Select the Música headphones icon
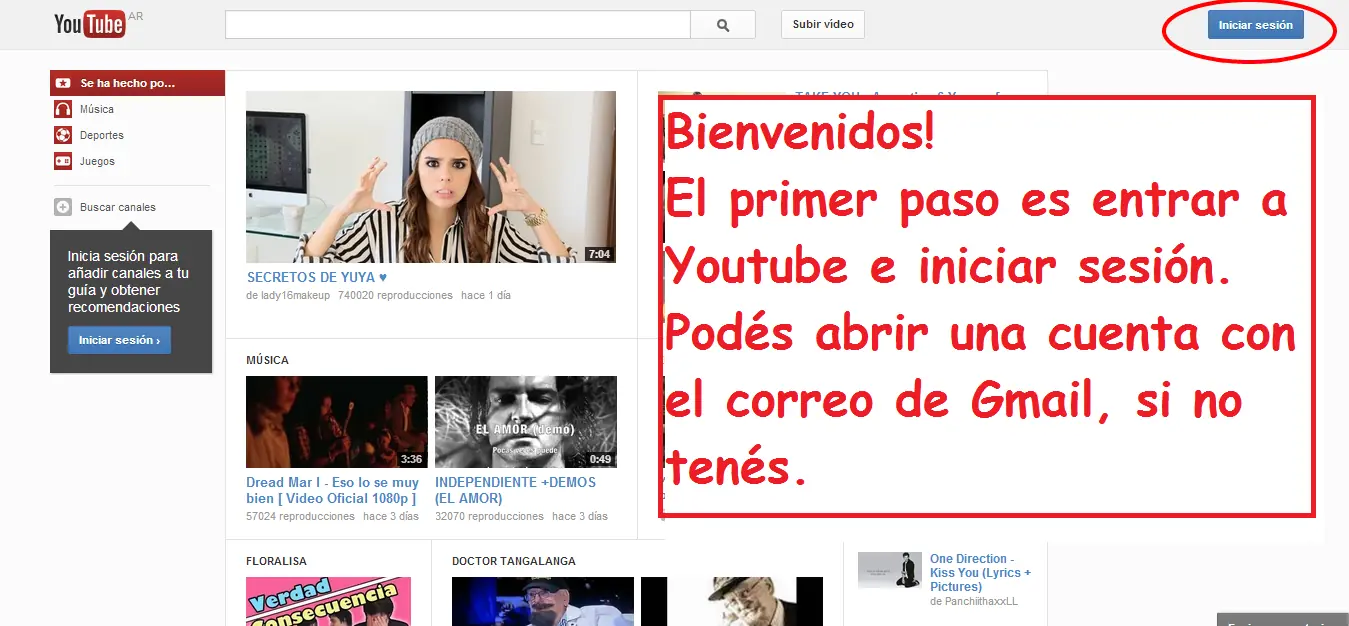1349x626 pixels. click(65, 110)
